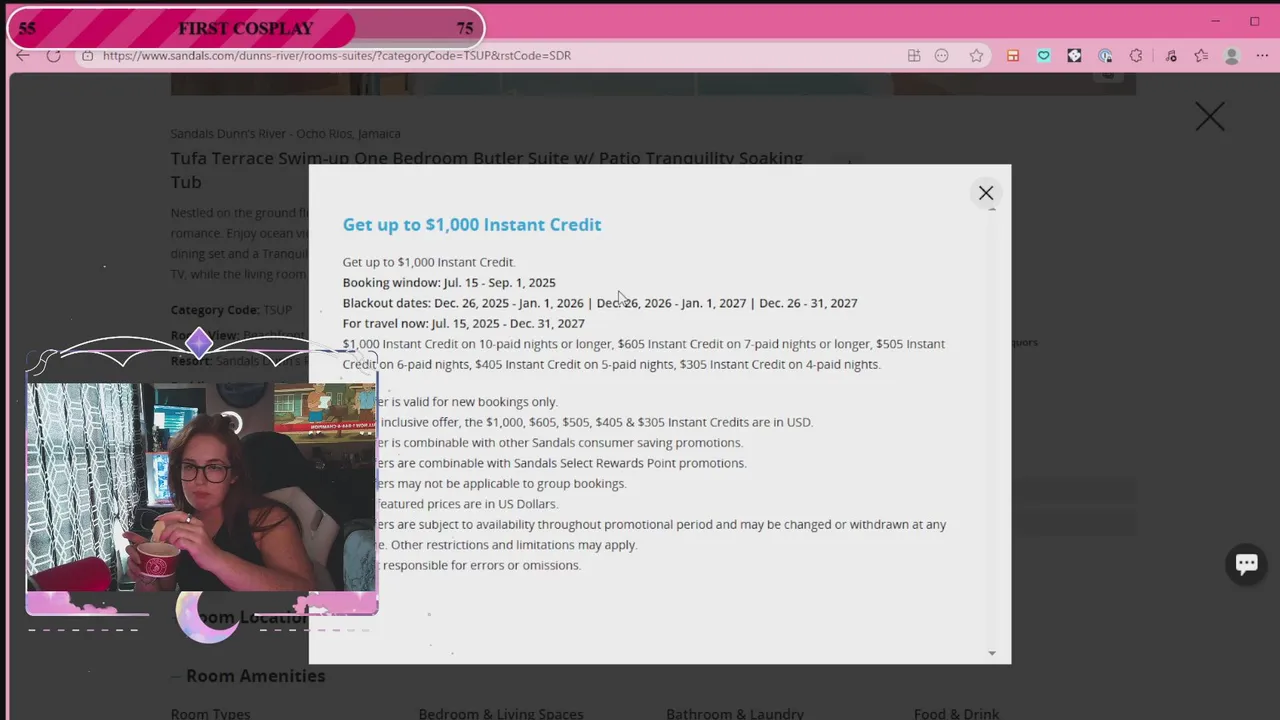Screen dimensions: 1280x720
Task: Click the 'Bathroom & Laundry' amenities column
Action: (735, 714)
